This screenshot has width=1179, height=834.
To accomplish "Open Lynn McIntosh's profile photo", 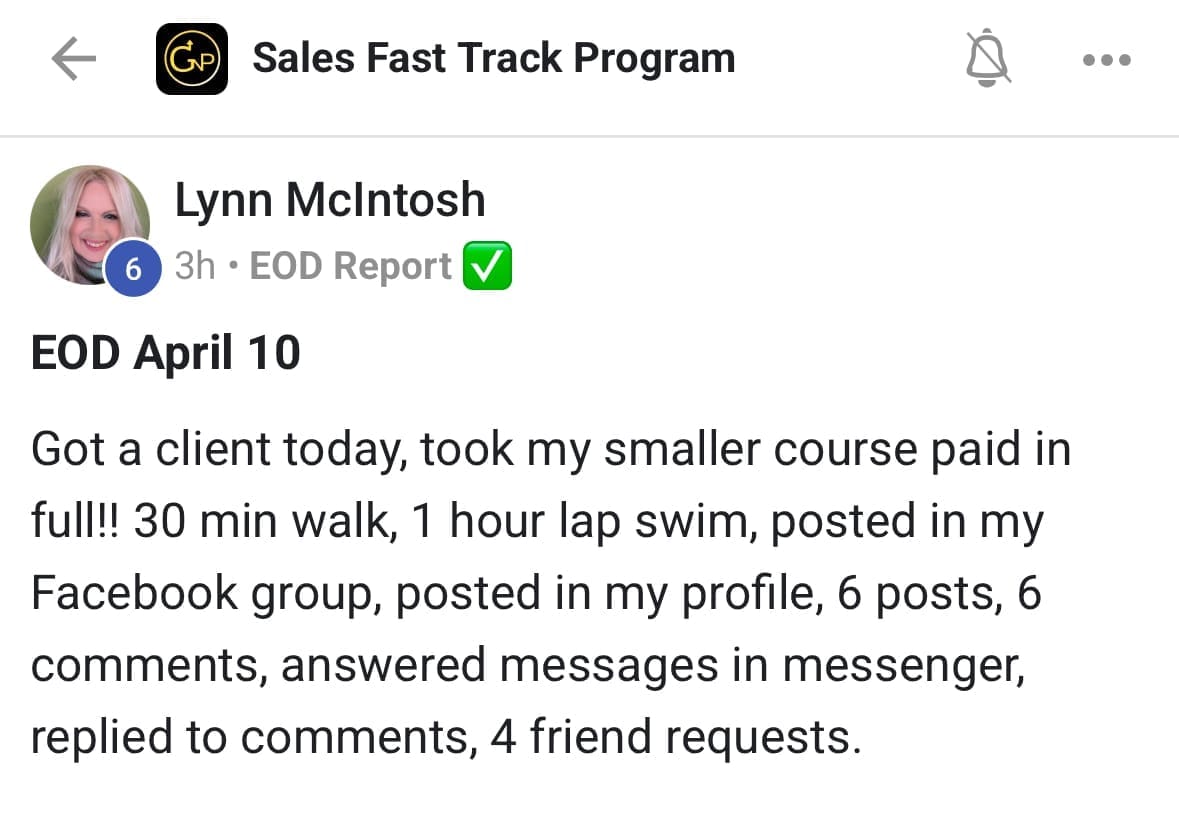I will (x=88, y=222).
